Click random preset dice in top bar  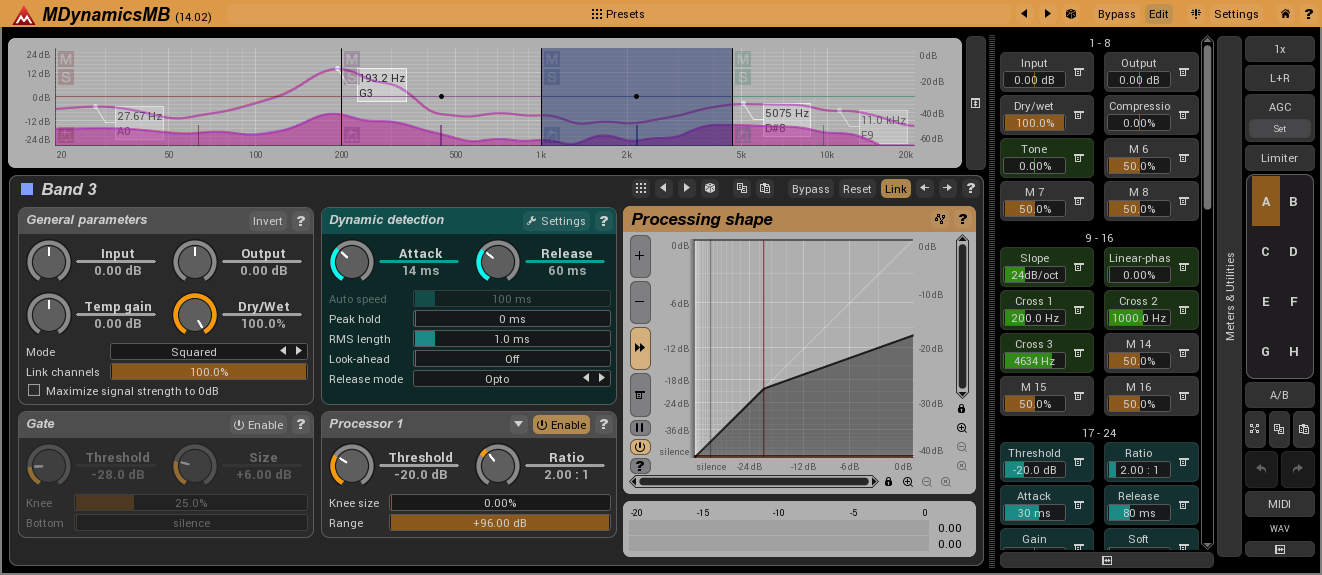1070,14
